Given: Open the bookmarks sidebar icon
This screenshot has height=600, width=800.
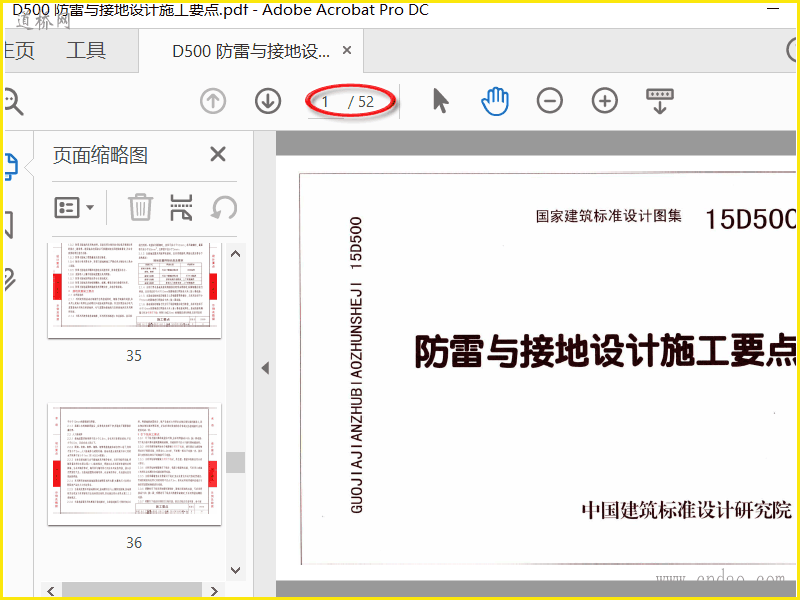Looking at the screenshot, I should pos(9,224).
